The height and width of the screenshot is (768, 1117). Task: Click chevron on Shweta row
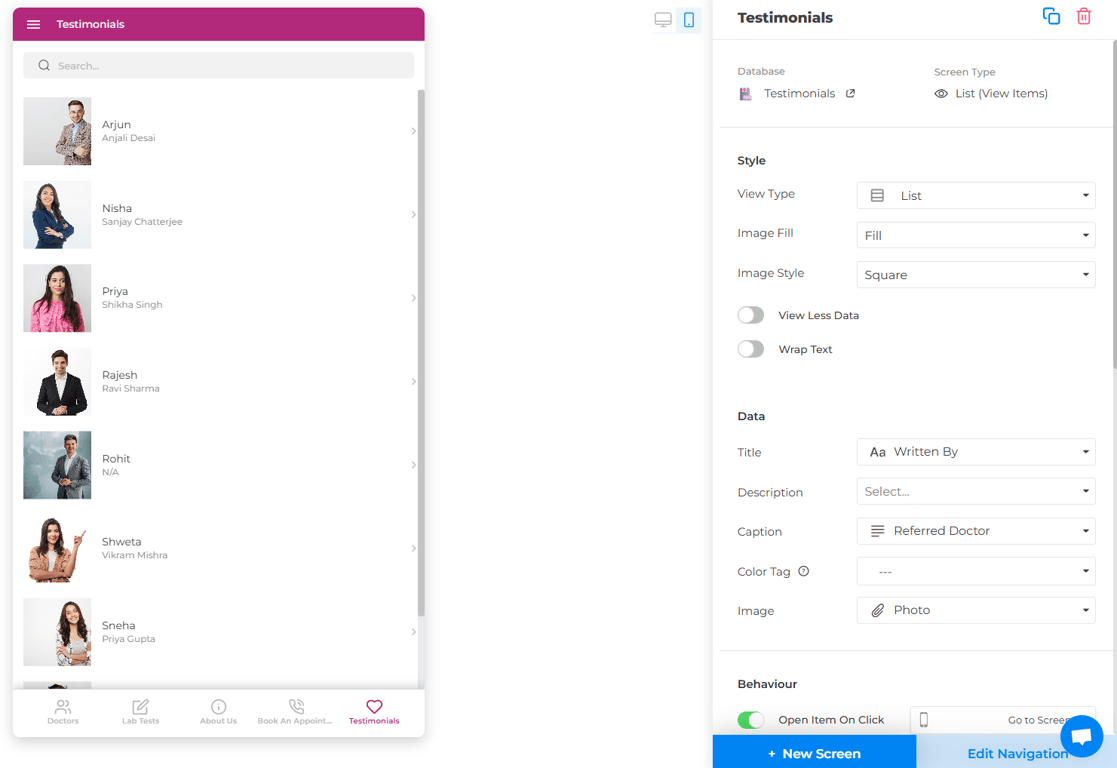(413, 549)
